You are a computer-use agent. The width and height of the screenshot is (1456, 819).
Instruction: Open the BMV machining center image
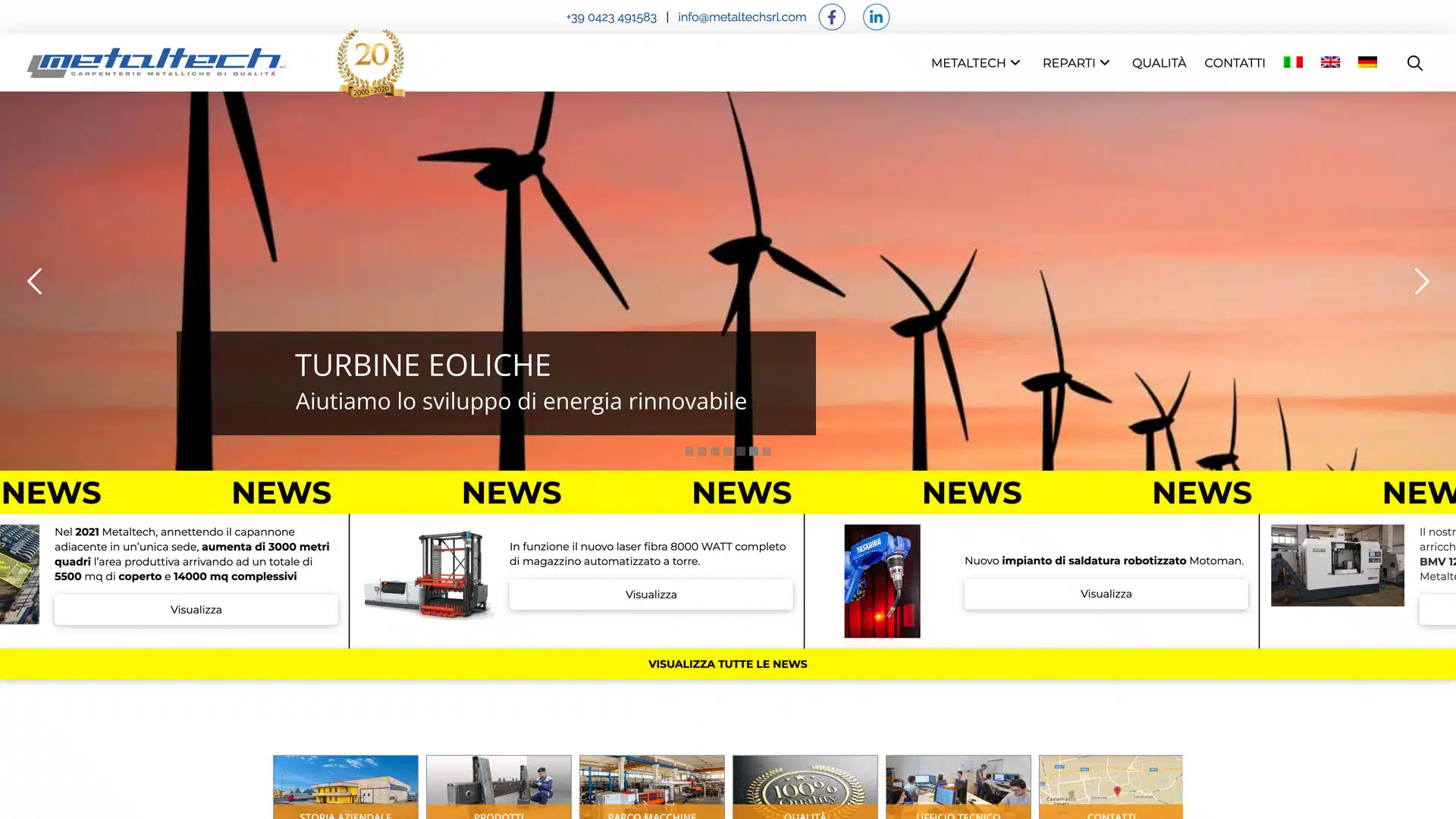(1337, 565)
